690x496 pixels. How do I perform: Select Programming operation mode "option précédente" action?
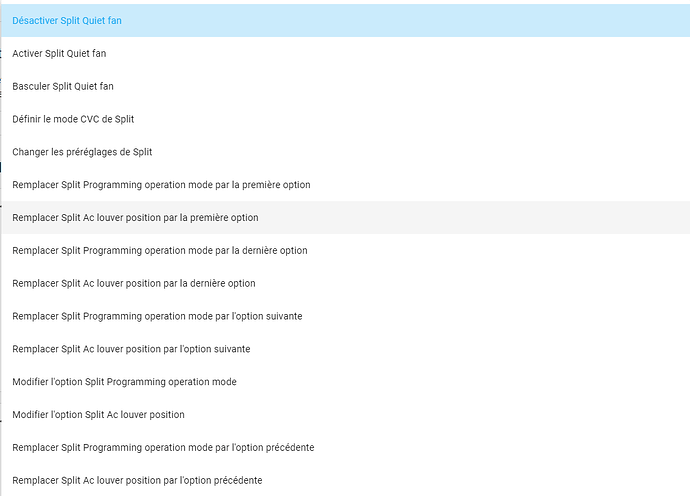point(163,447)
